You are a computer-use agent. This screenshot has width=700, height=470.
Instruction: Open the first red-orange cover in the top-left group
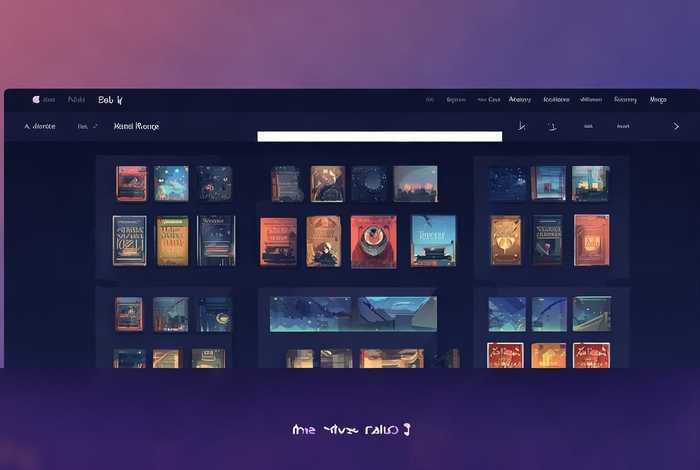pos(131,183)
